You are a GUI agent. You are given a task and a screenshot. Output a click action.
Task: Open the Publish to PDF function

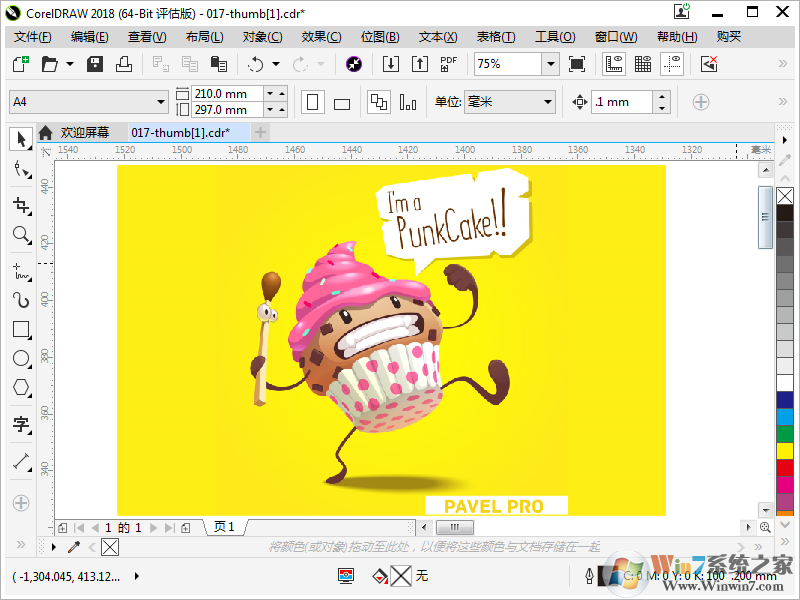447,63
